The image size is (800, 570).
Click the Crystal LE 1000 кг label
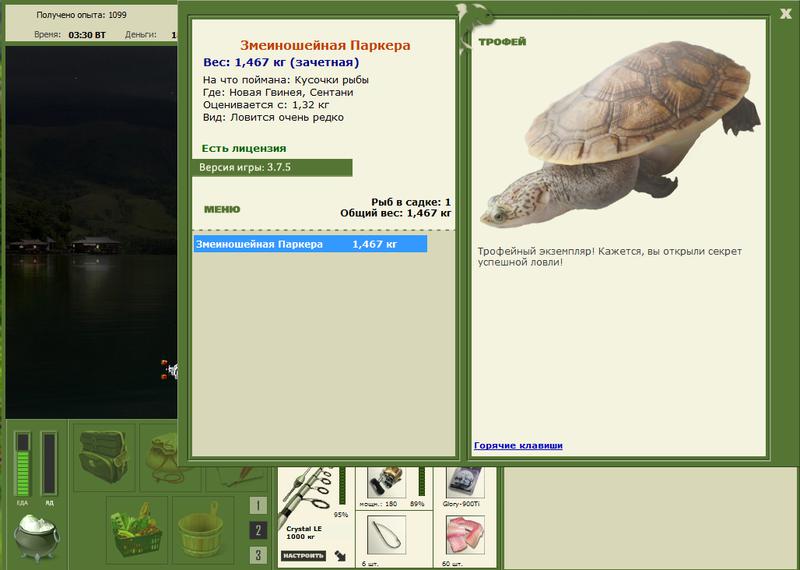(x=303, y=533)
